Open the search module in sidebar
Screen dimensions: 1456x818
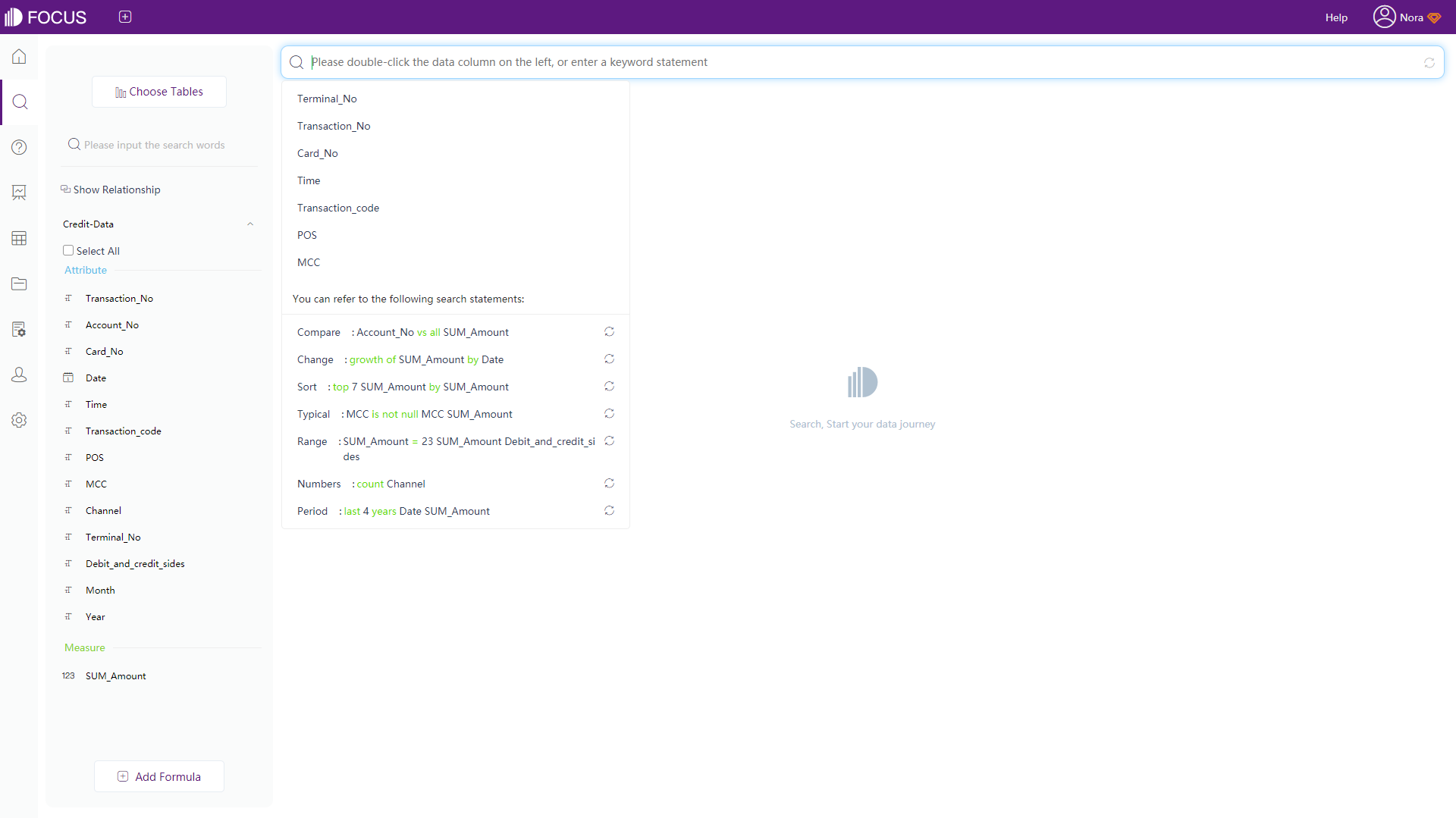click(20, 102)
